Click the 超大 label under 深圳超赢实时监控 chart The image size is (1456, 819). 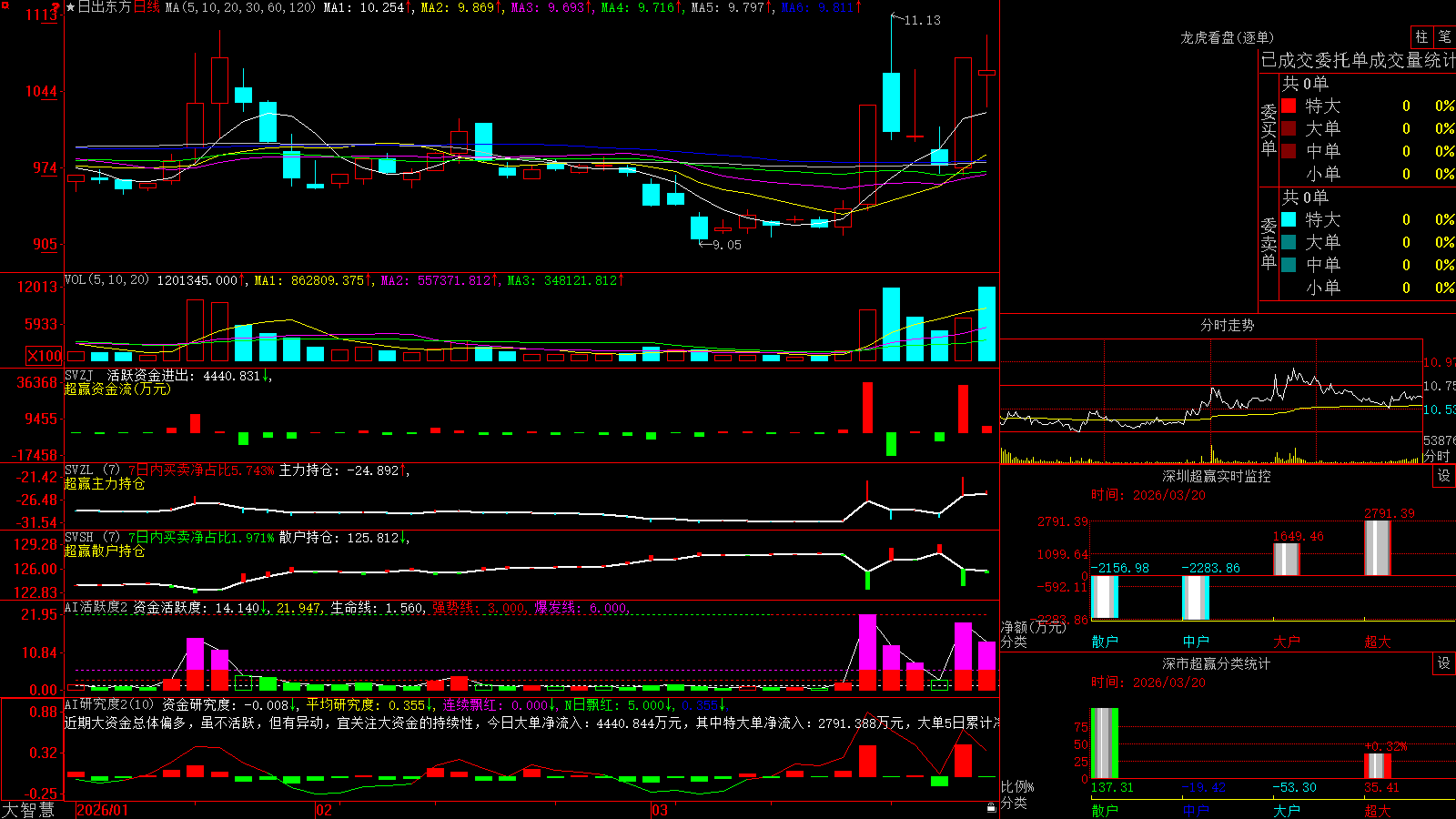pyautogui.click(x=1378, y=642)
